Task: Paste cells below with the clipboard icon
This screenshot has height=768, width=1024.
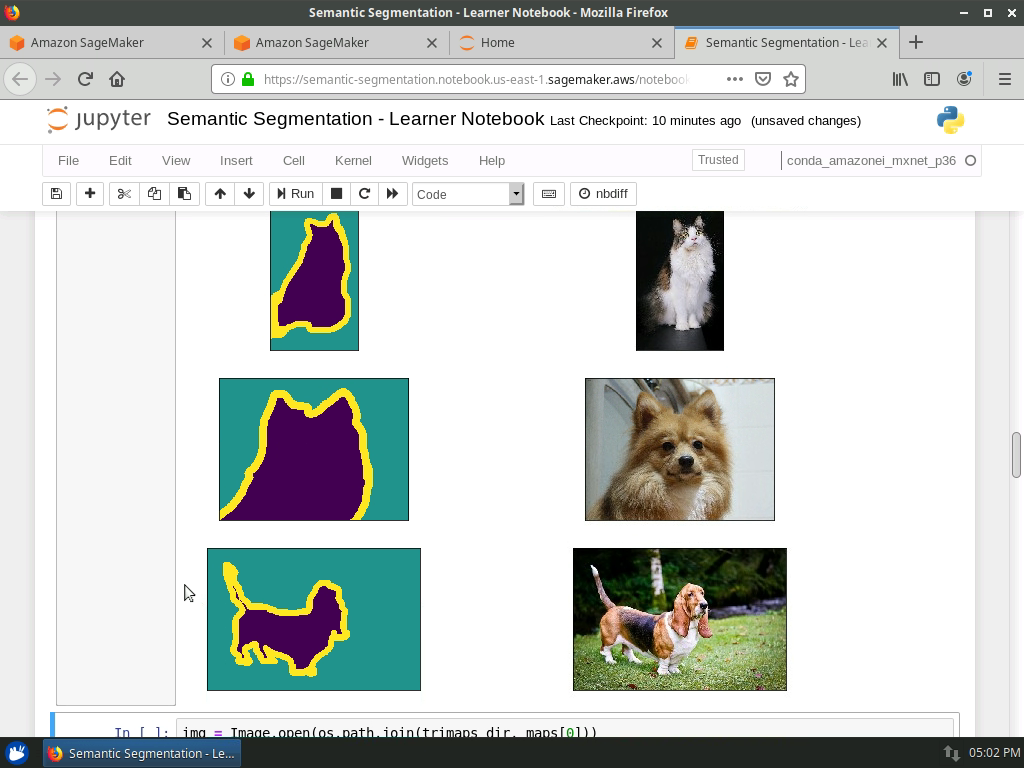Action: click(x=184, y=194)
